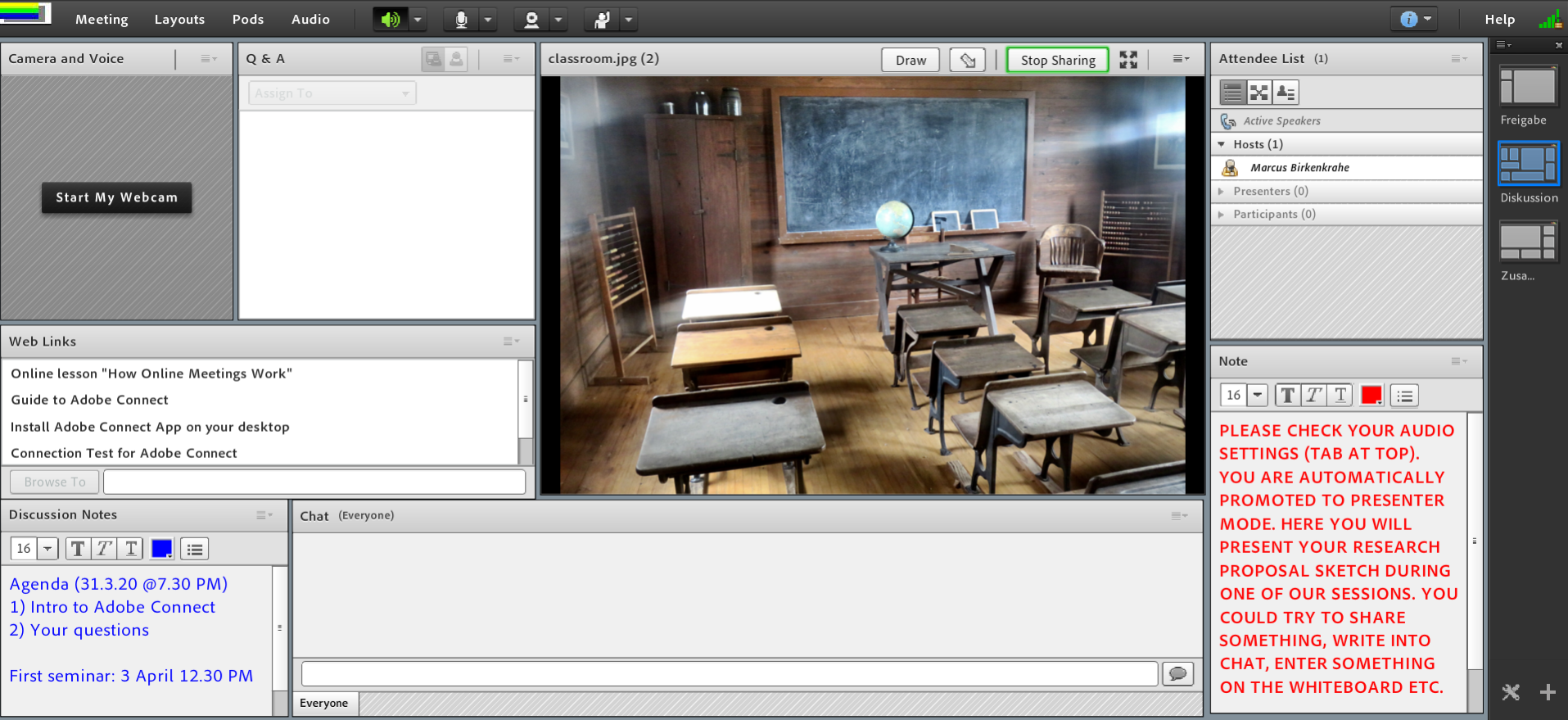The height and width of the screenshot is (720, 1568).
Task: Open the Pods menu
Action: click(248, 19)
